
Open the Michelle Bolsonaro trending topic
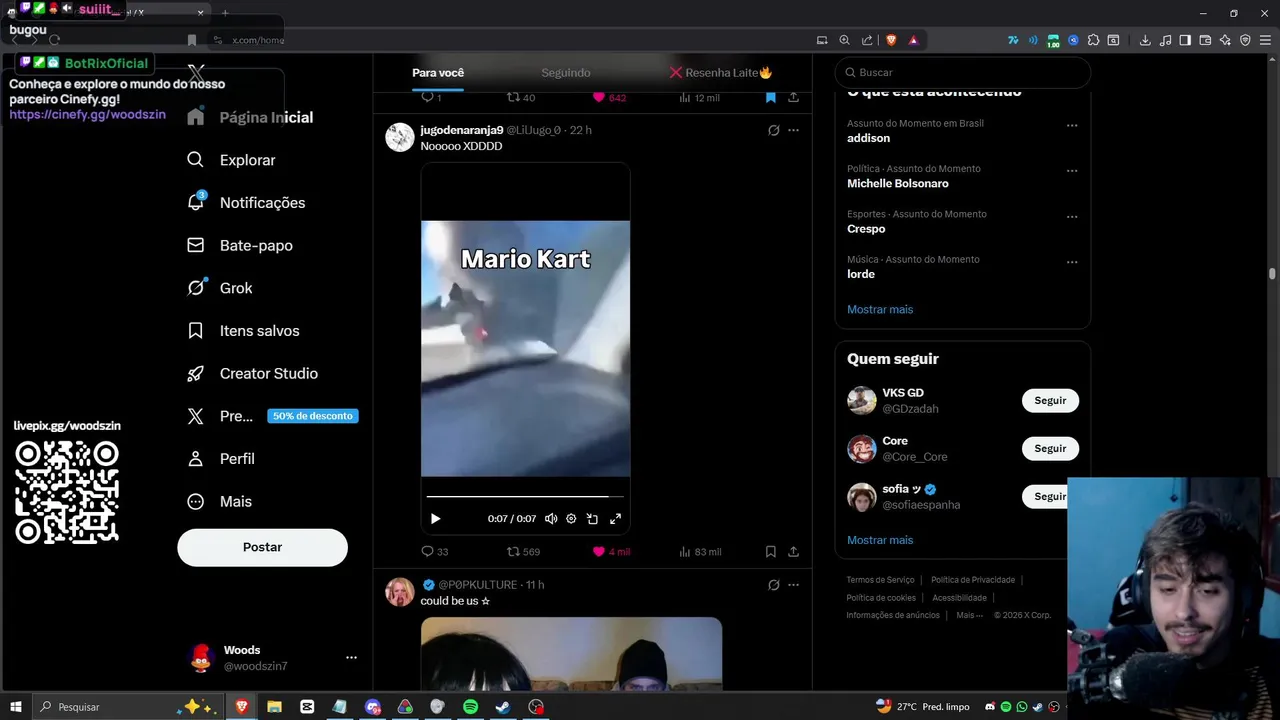pos(898,184)
